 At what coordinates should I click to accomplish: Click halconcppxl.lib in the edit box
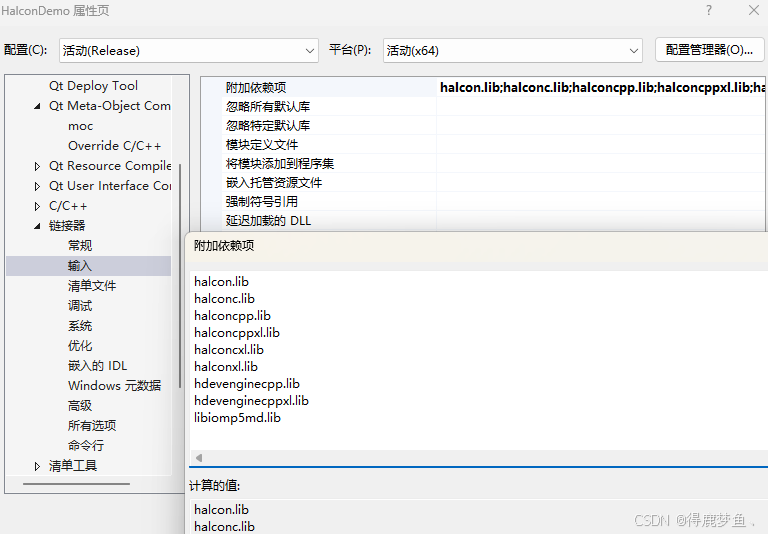click(x=237, y=333)
